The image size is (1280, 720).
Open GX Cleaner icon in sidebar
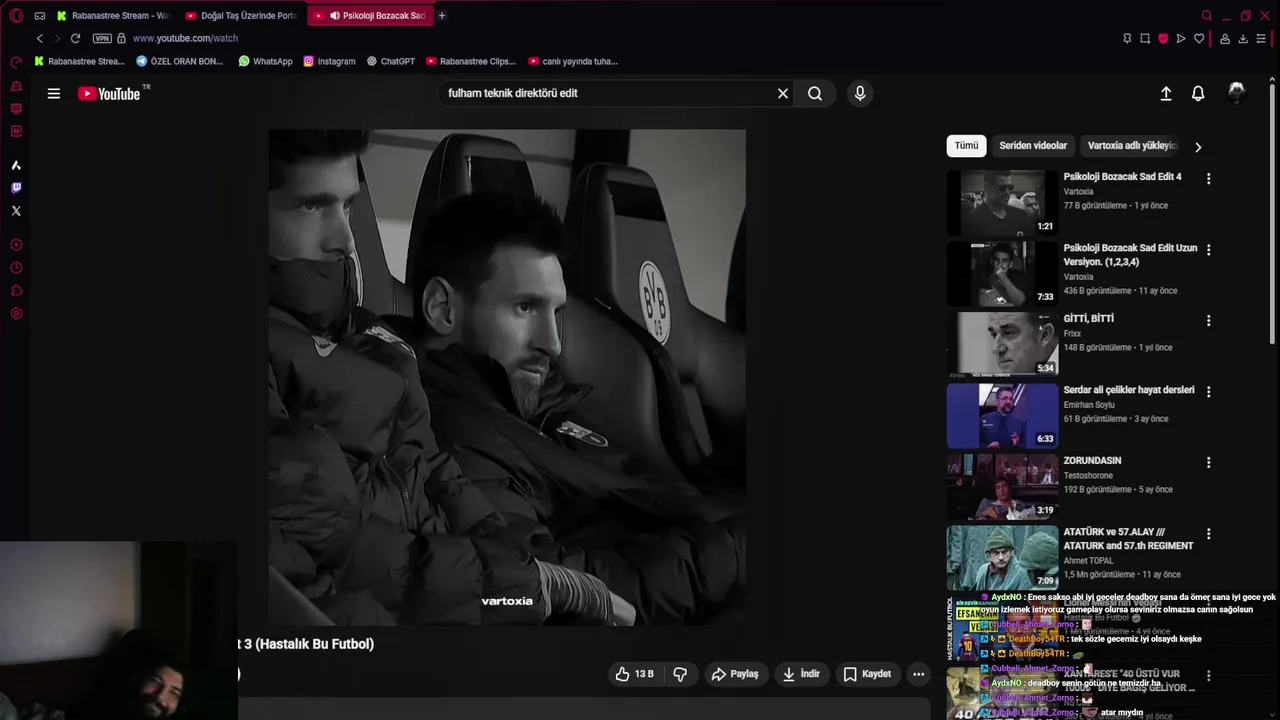16,108
